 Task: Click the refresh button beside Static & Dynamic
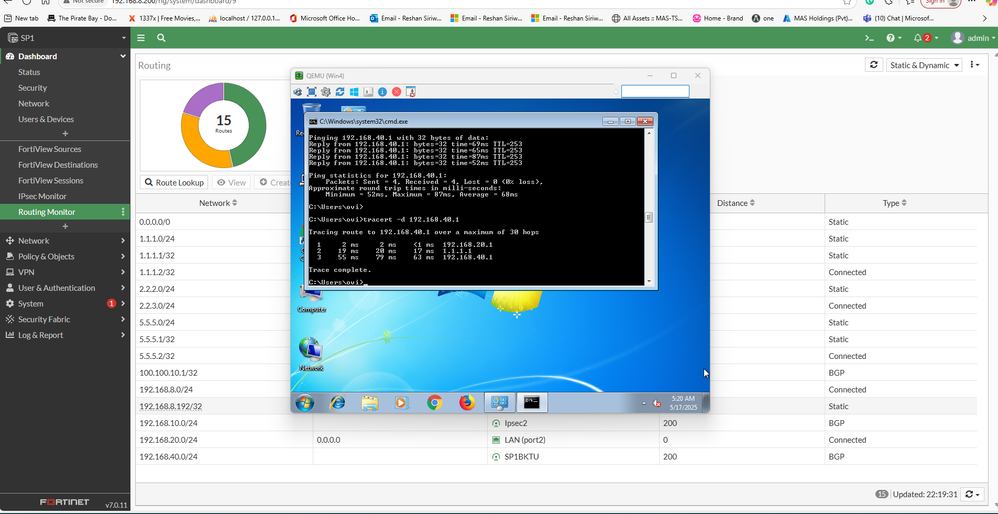click(874, 65)
